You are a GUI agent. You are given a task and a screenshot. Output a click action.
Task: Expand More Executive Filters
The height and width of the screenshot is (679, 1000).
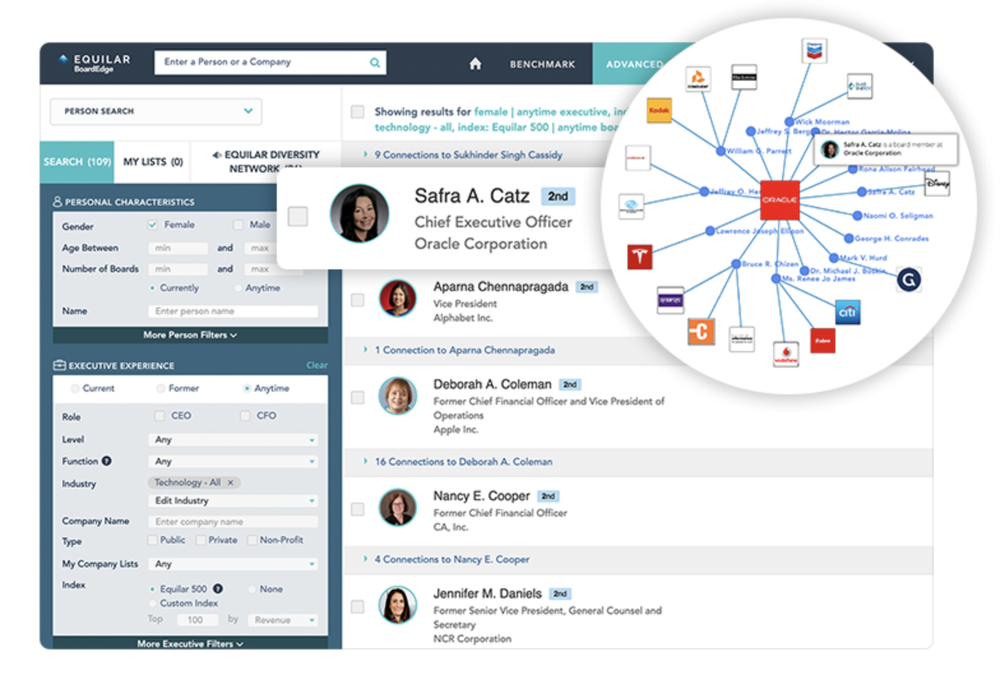189,644
